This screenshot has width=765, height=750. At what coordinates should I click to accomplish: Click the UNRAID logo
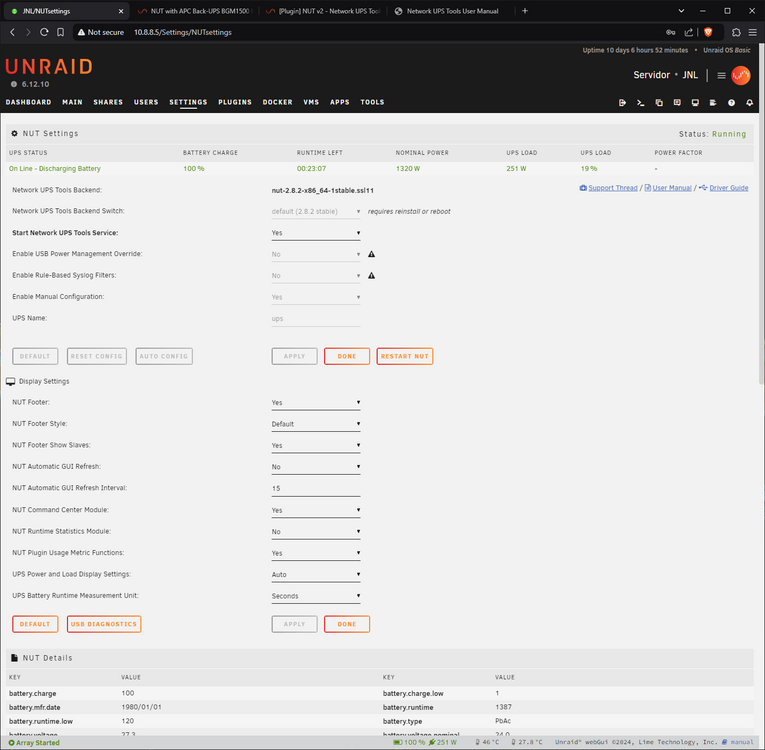(x=49, y=66)
